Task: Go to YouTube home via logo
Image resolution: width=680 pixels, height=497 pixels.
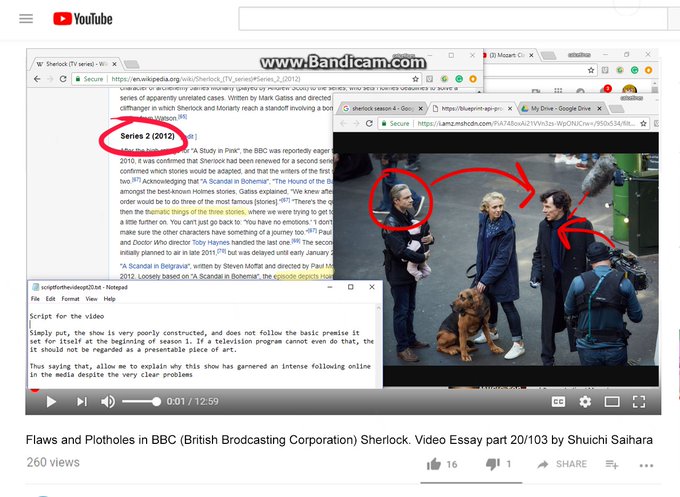Action: pyautogui.click(x=82, y=19)
